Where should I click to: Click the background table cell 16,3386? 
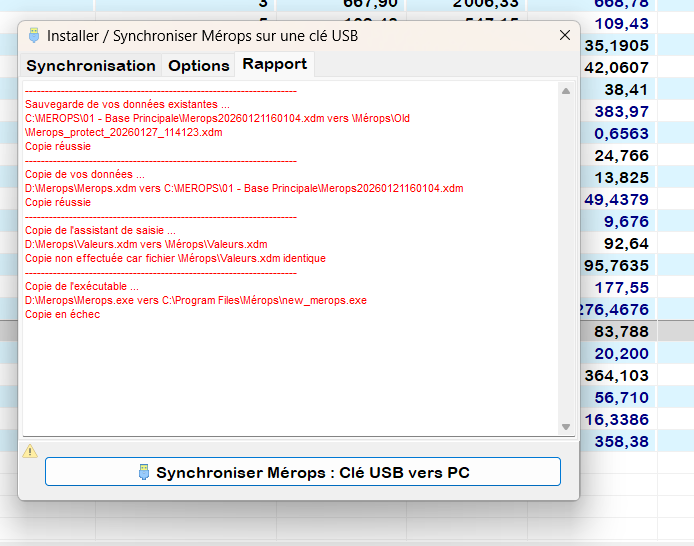point(617,419)
